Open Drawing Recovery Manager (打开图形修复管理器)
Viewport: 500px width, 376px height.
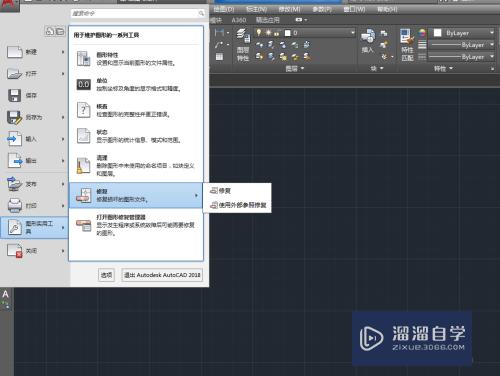[136, 225]
